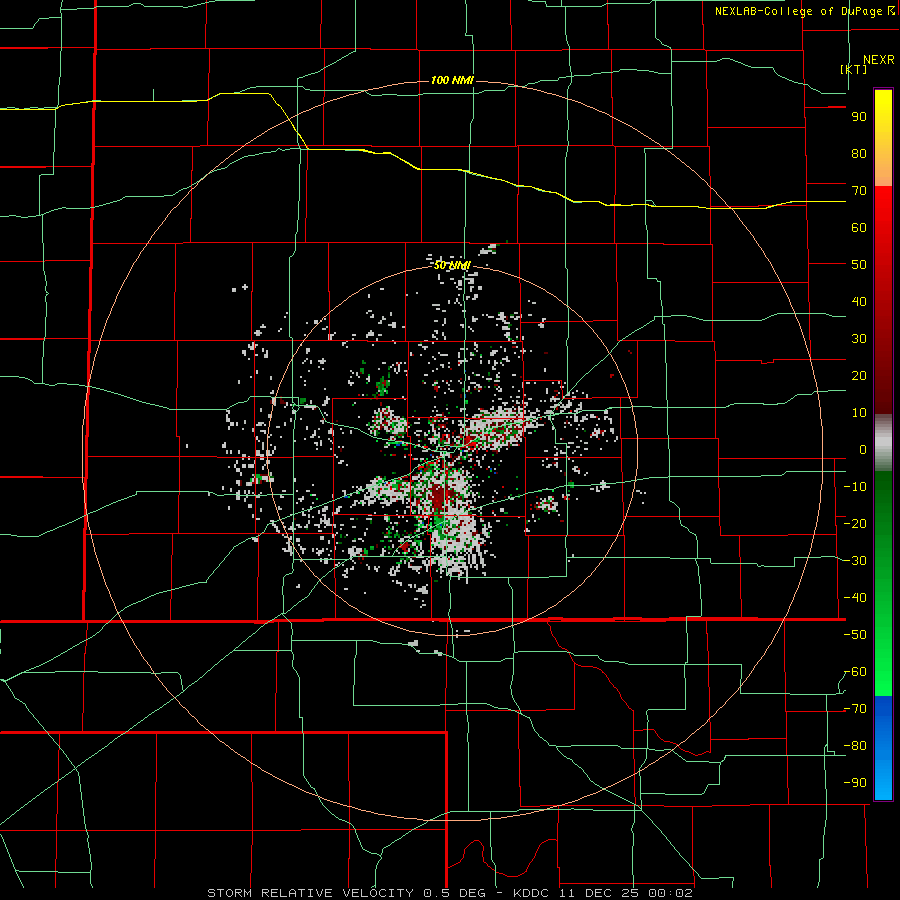
Task: Click the -80 value on the velocity scale
Action: tap(855, 746)
